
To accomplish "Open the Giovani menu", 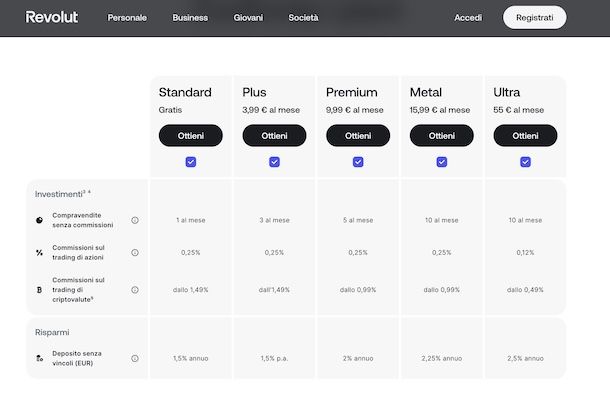I will point(248,18).
